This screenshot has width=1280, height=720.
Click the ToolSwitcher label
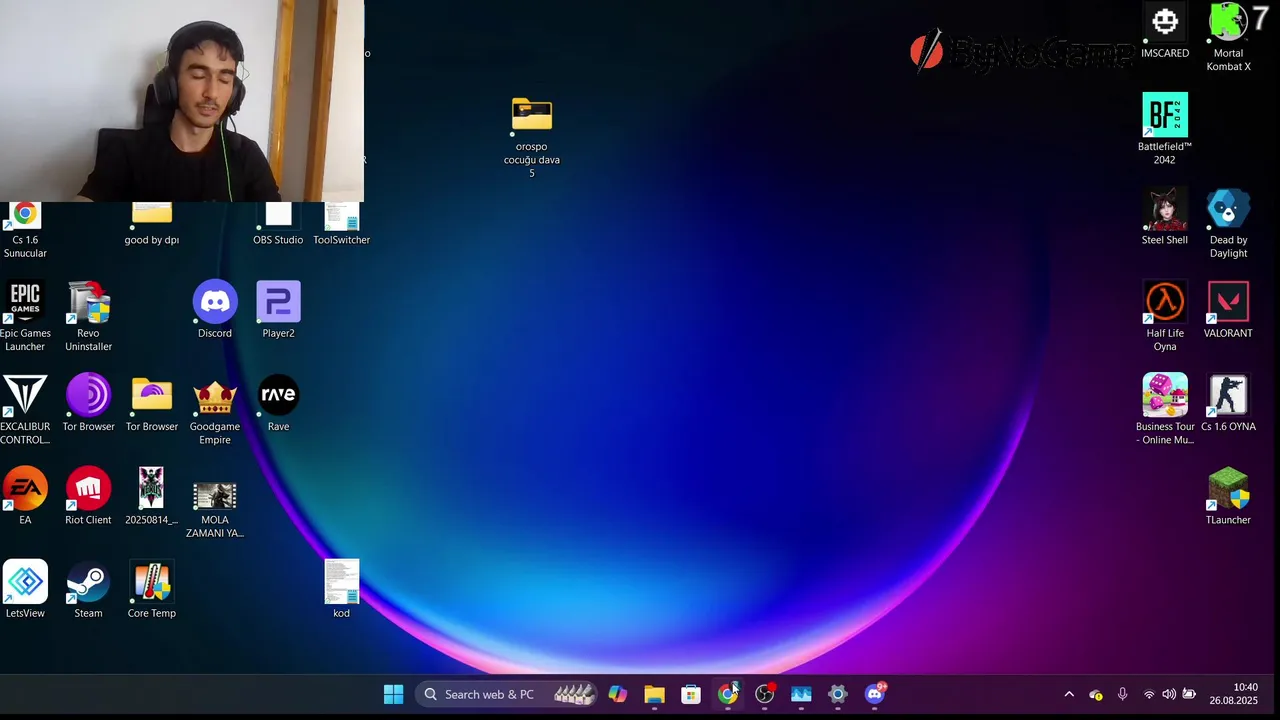(x=342, y=240)
